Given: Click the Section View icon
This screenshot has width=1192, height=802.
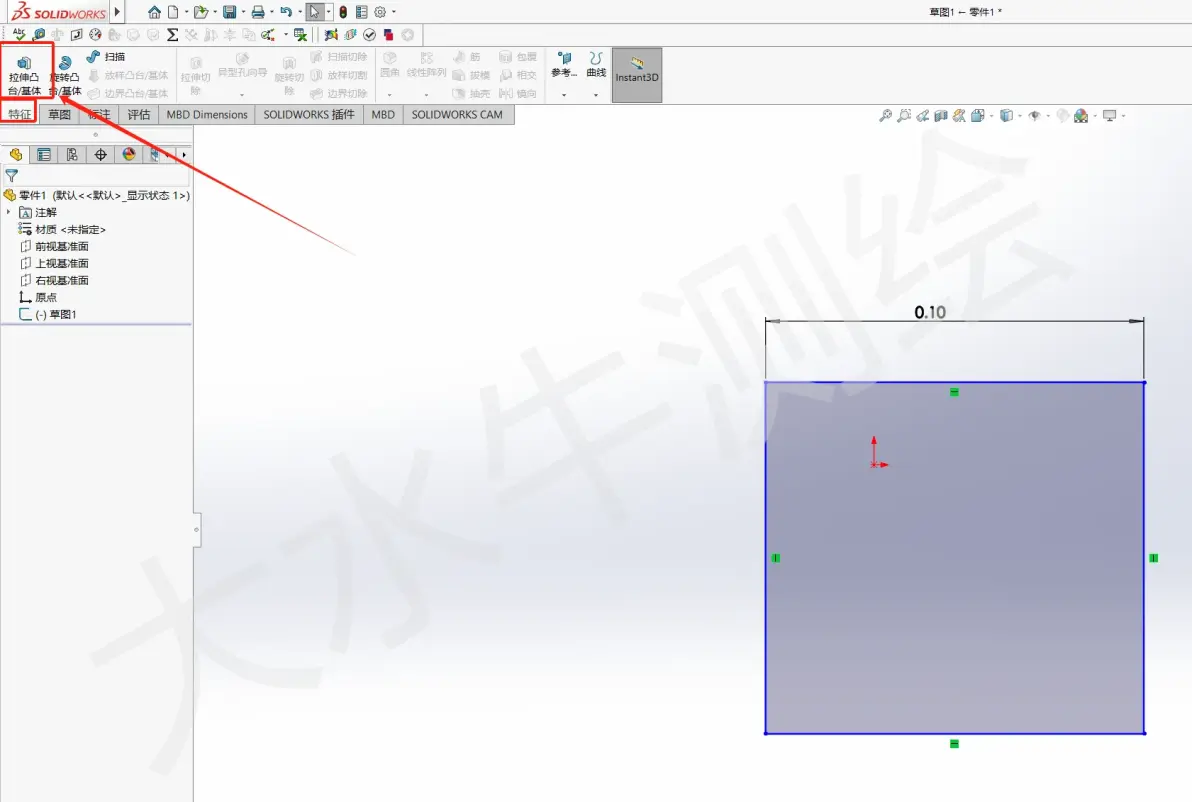Looking at the screenshot, I should 940,116.
